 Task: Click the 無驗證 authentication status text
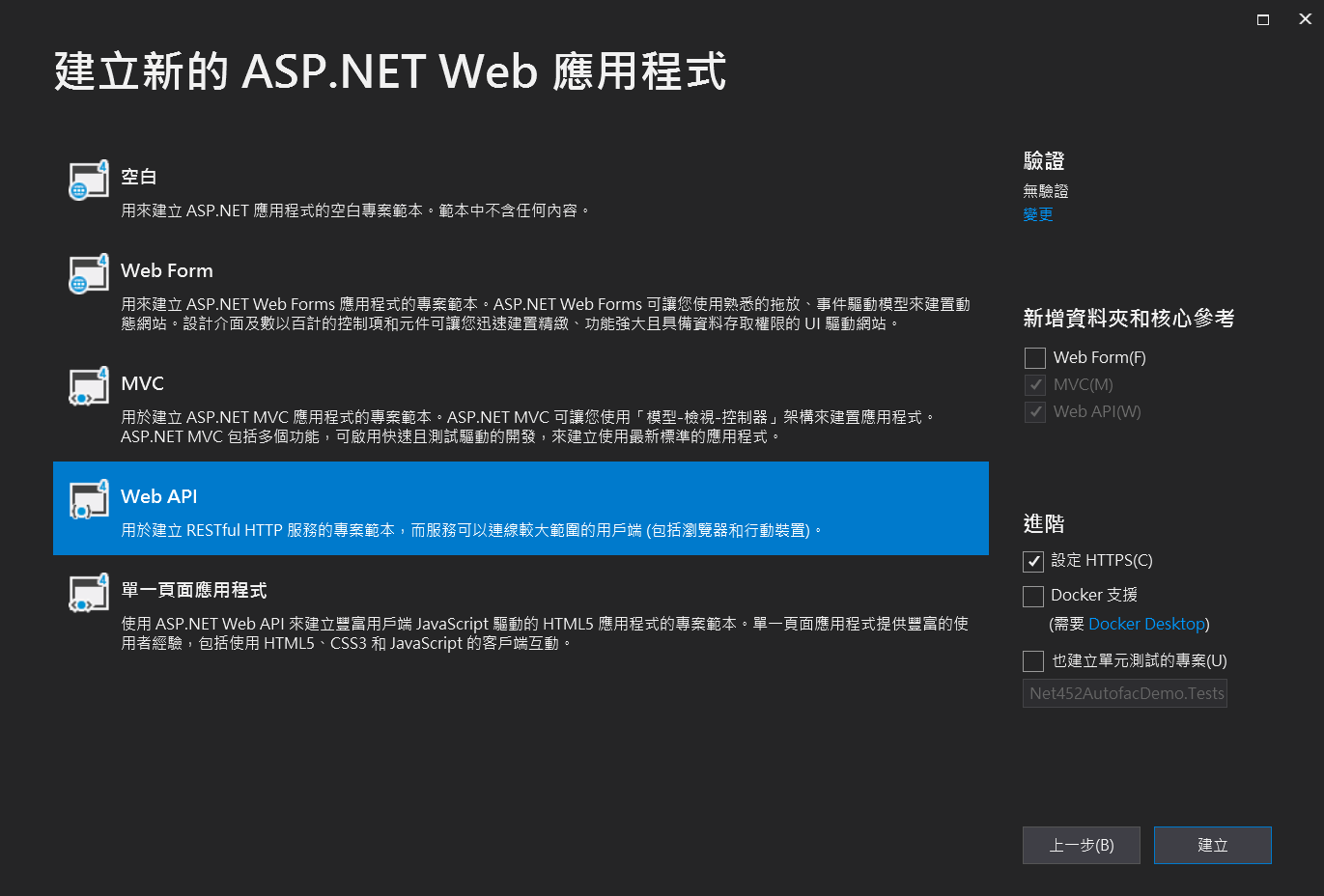click(x=1046, y=191)
